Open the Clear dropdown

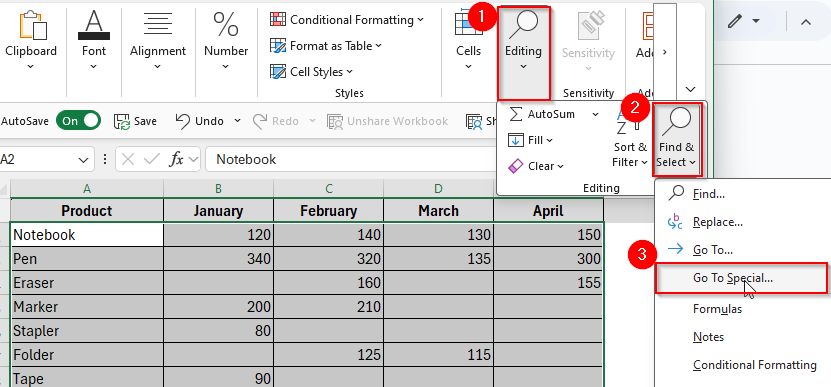point(536,166)
